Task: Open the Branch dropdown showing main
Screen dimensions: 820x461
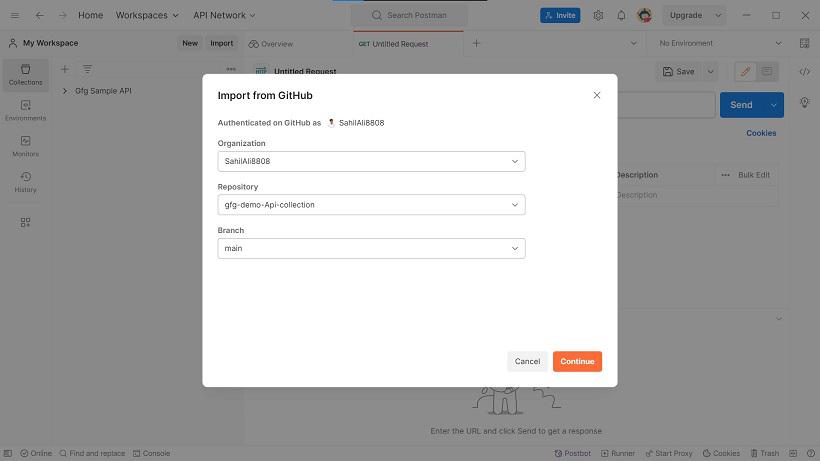Action: coord(371,248)
